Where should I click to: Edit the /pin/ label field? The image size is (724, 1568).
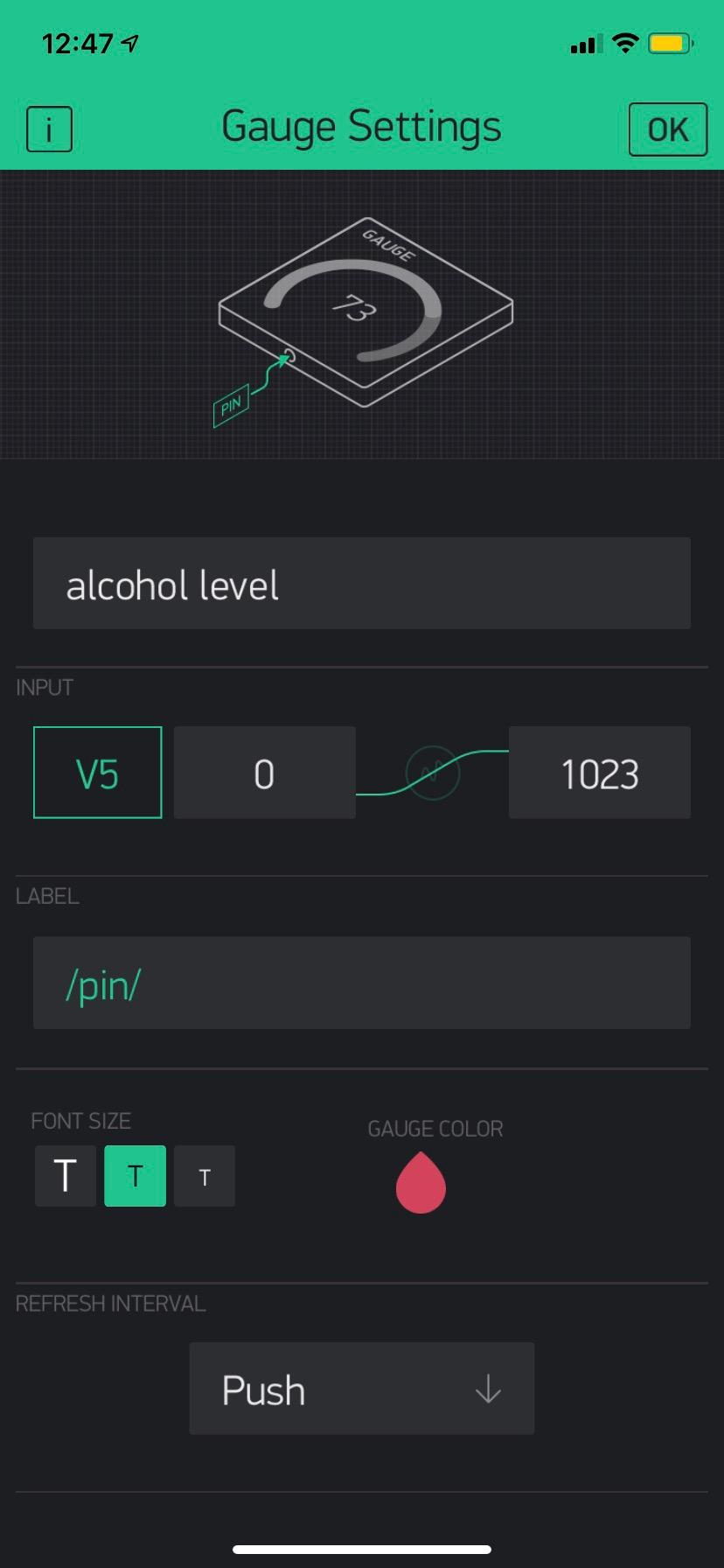(362, 983)
